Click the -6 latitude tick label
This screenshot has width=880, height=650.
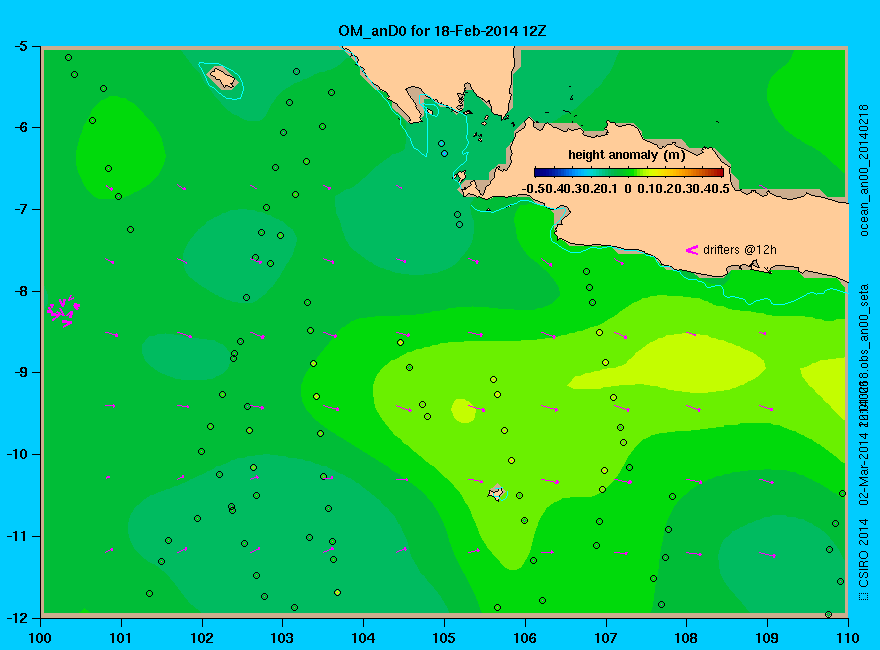[19, 127]
